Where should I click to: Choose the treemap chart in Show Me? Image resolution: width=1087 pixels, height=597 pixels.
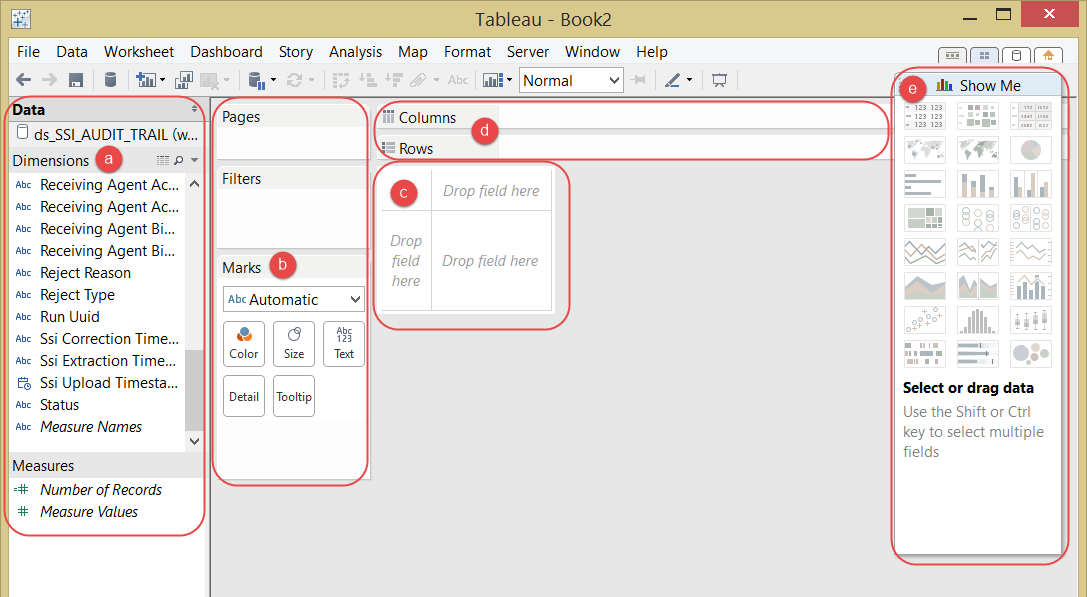(925, 218)
